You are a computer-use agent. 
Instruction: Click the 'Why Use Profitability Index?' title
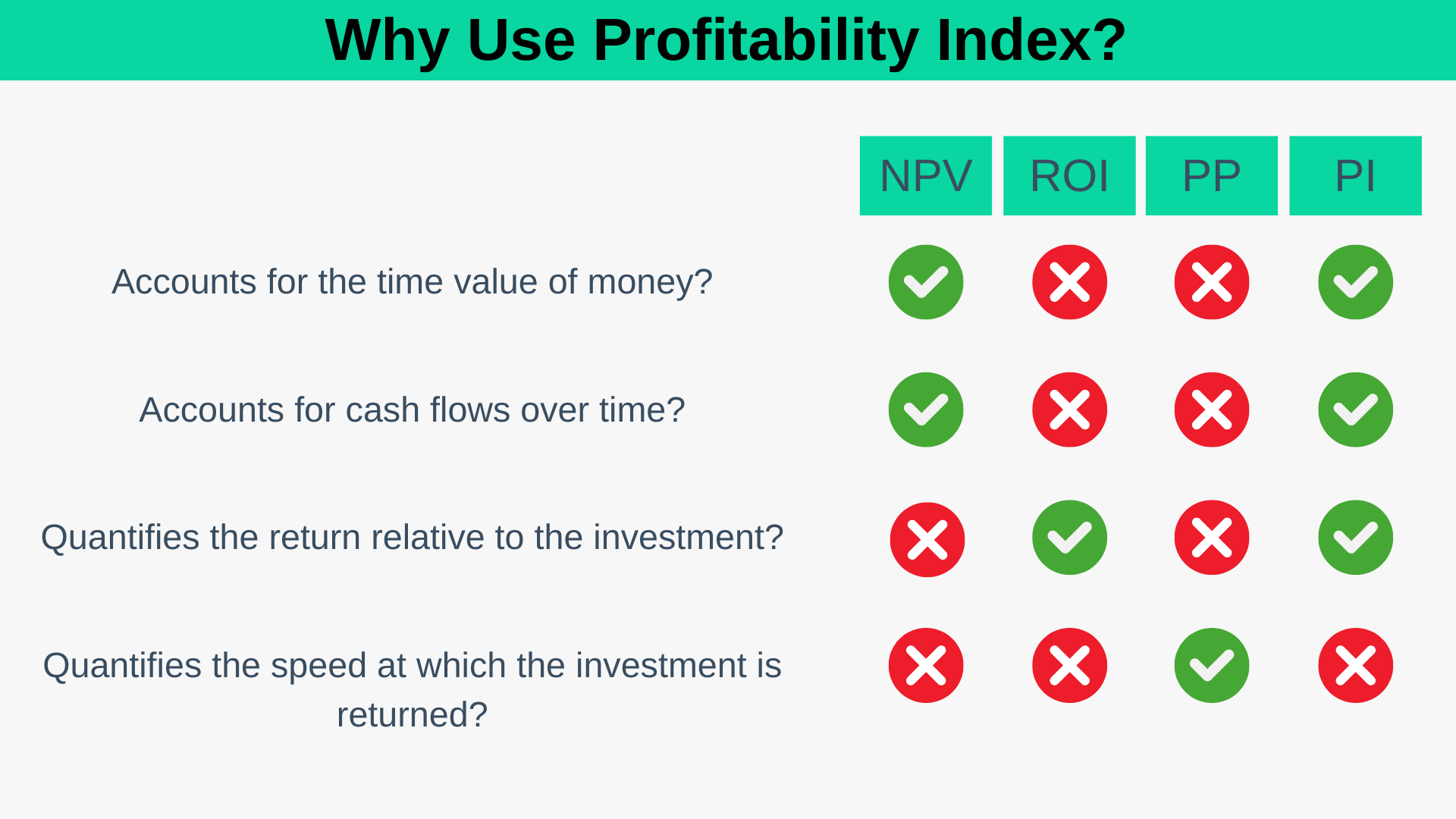[x=726, y=40]
